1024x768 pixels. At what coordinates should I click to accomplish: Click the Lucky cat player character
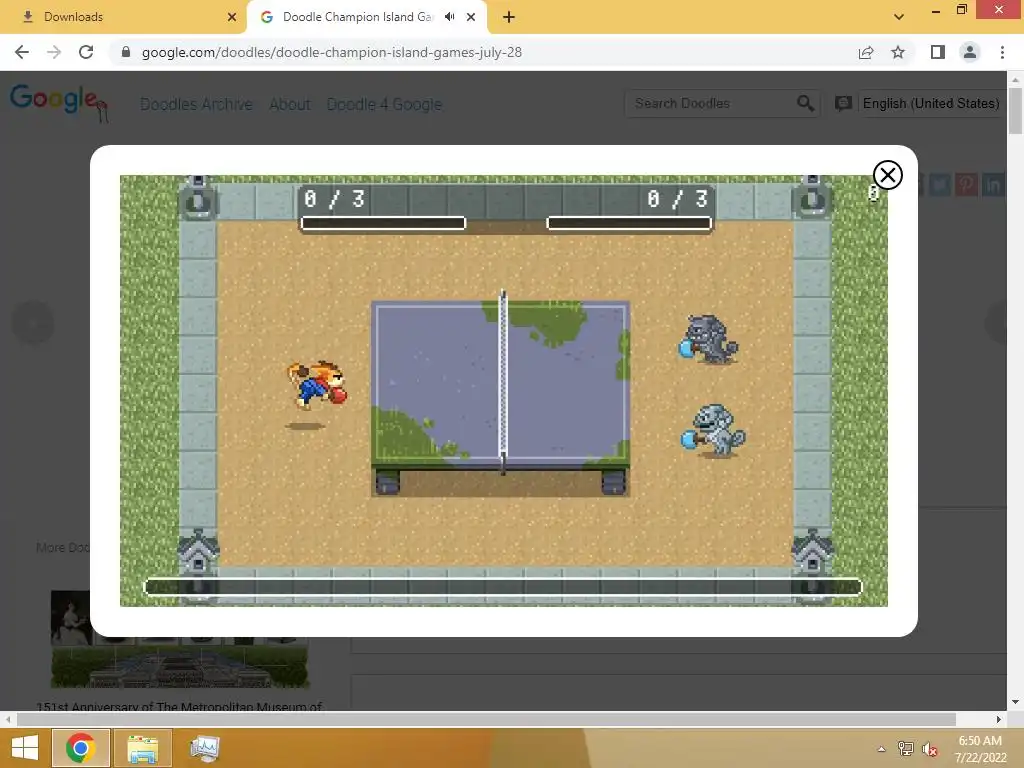pyautogui.click(x=317, y=385)
